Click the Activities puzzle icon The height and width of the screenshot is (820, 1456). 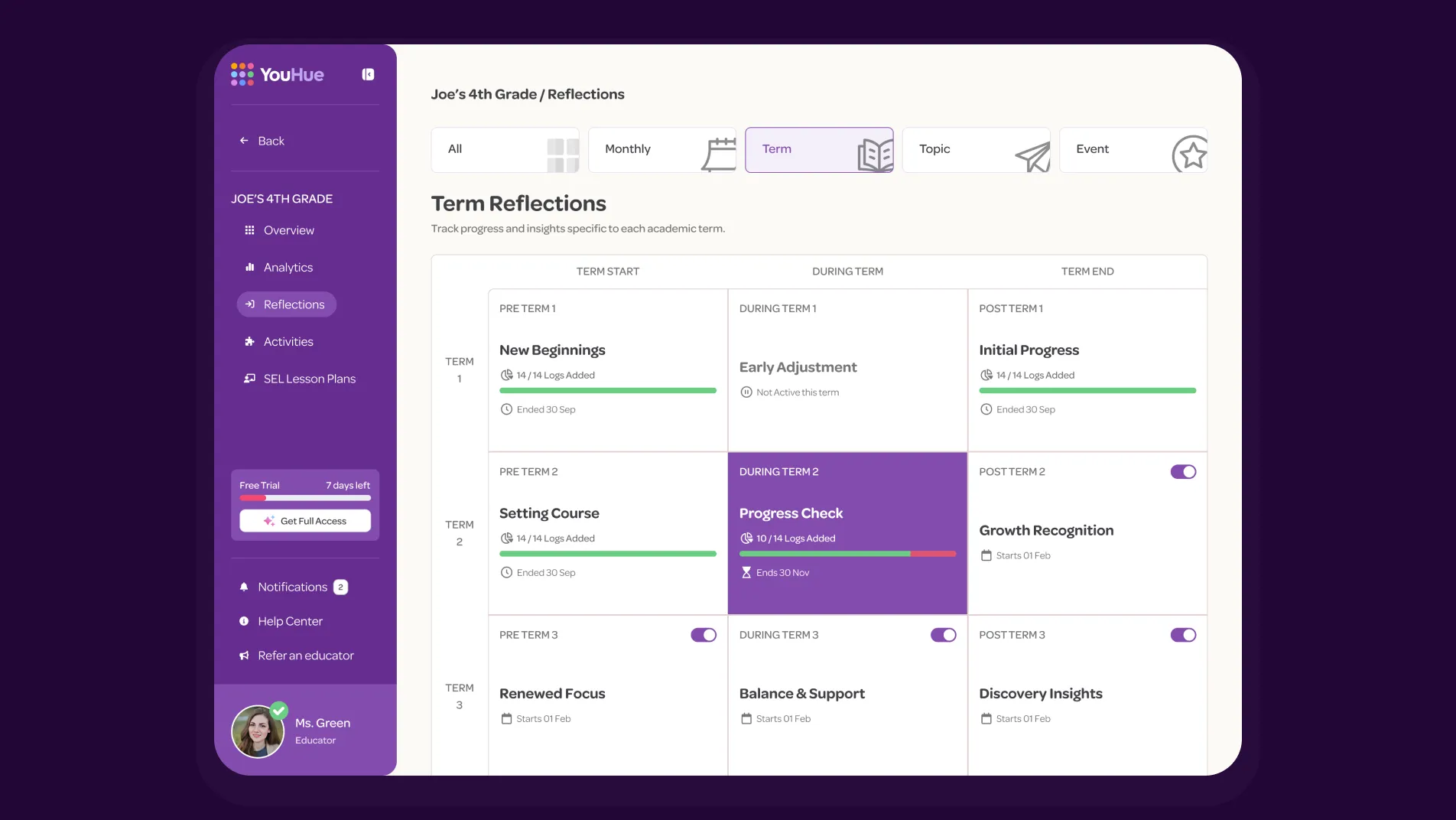pos(249,342)
